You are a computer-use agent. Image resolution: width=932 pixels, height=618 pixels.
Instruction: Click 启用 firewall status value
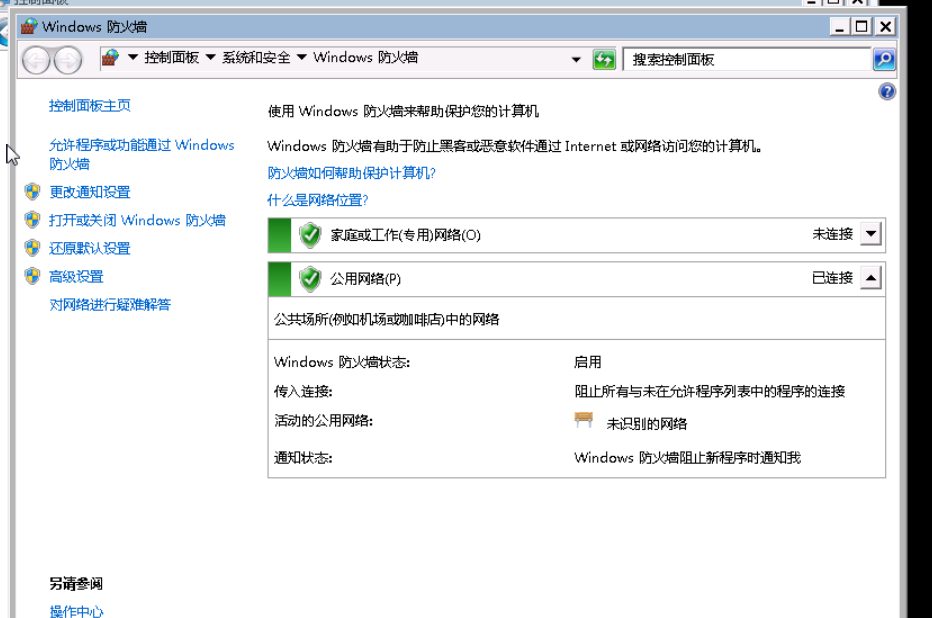588,362
